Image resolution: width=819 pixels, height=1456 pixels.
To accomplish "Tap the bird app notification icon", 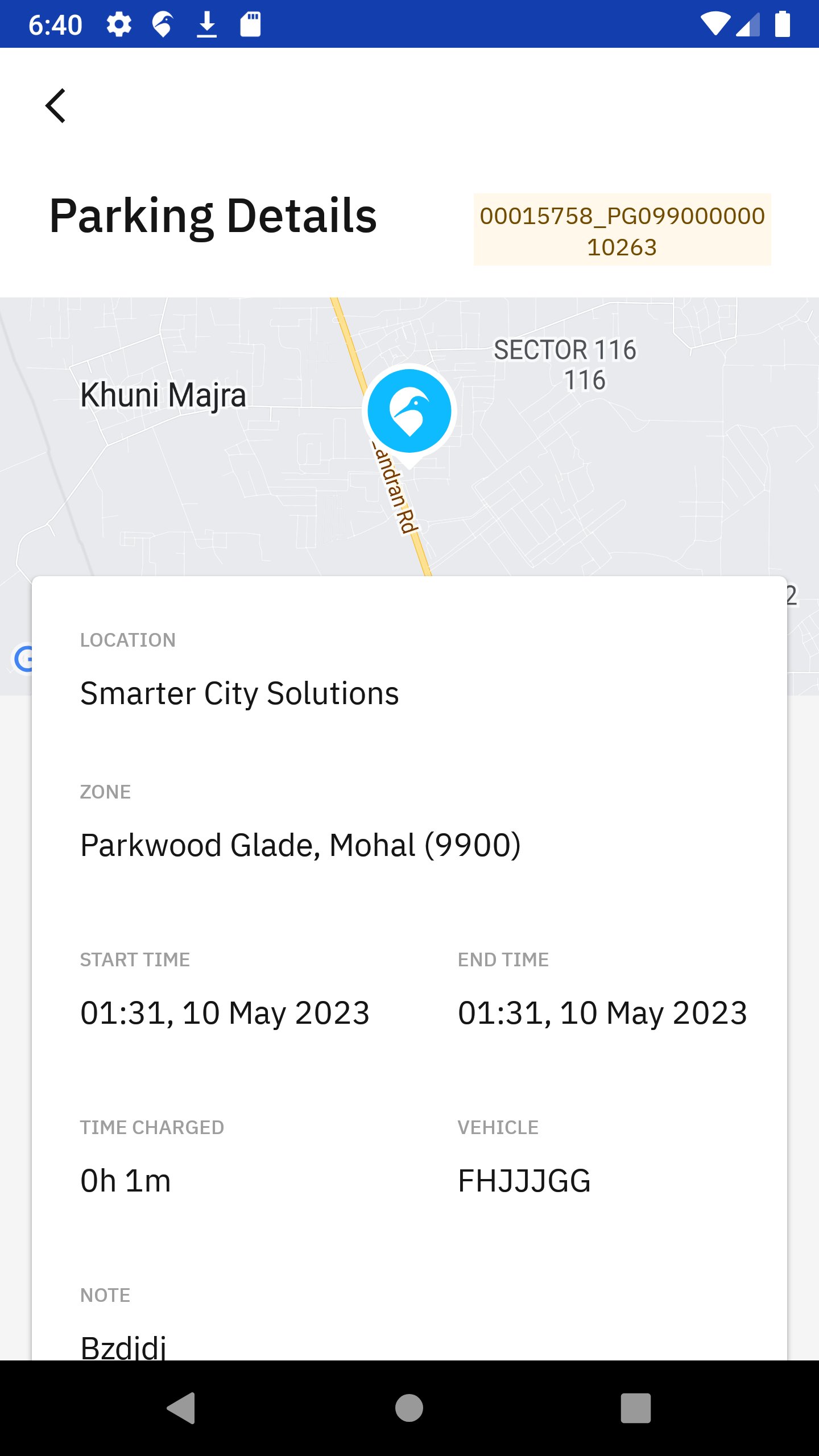I will pyautogui.click(x=163, y=25).
